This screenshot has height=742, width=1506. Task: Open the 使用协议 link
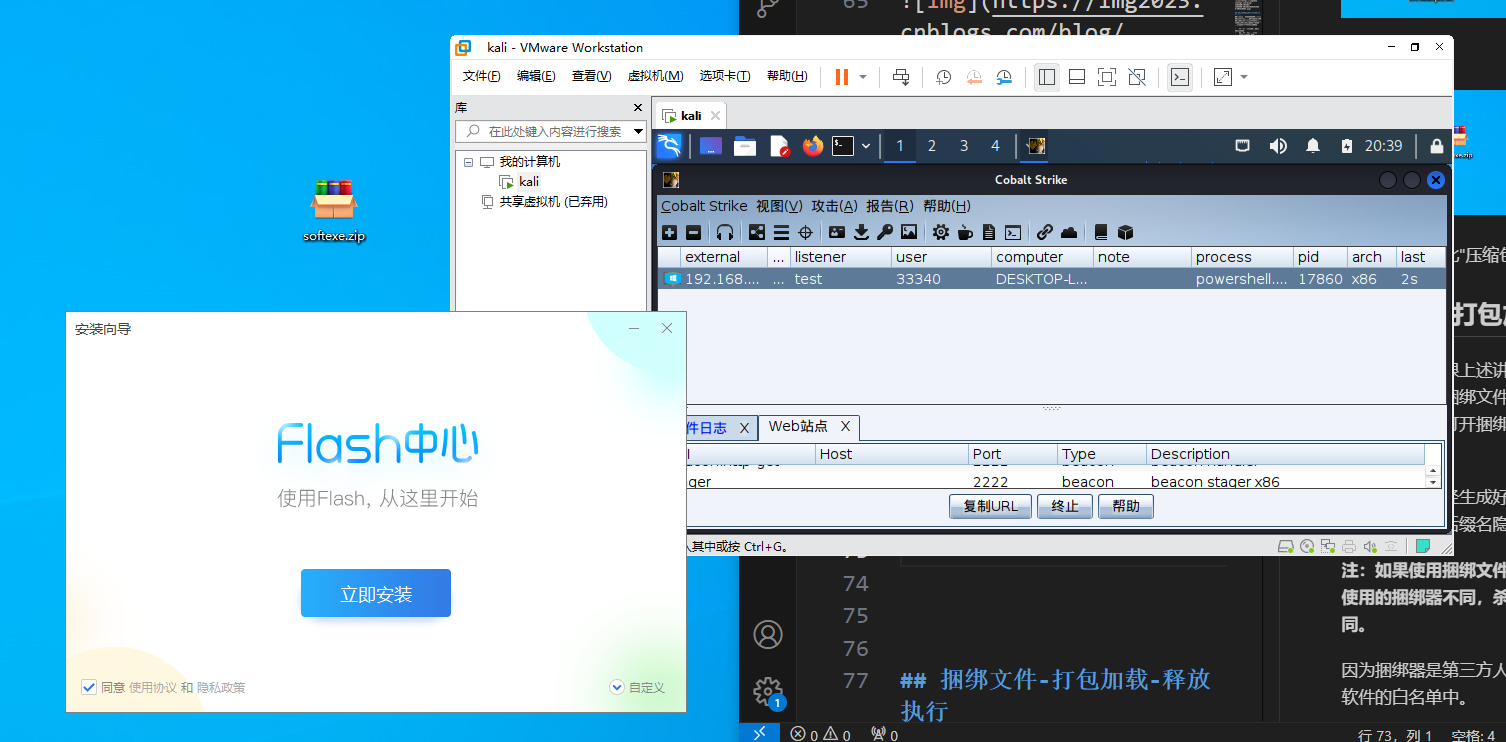[153, 687]
